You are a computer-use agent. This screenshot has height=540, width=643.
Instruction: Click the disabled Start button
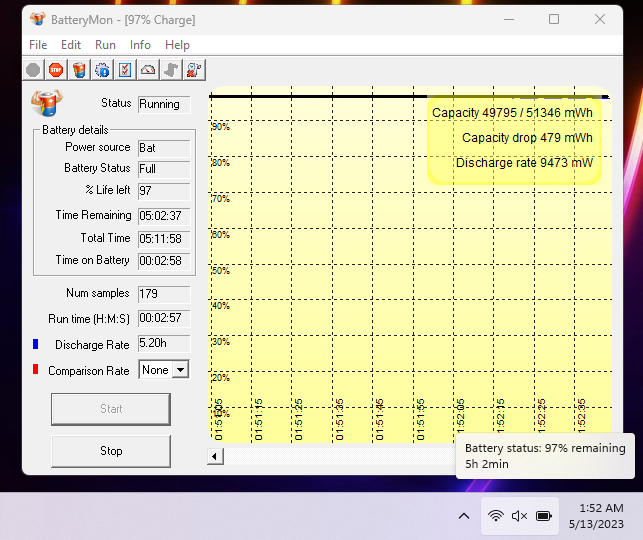click(111, 409)
